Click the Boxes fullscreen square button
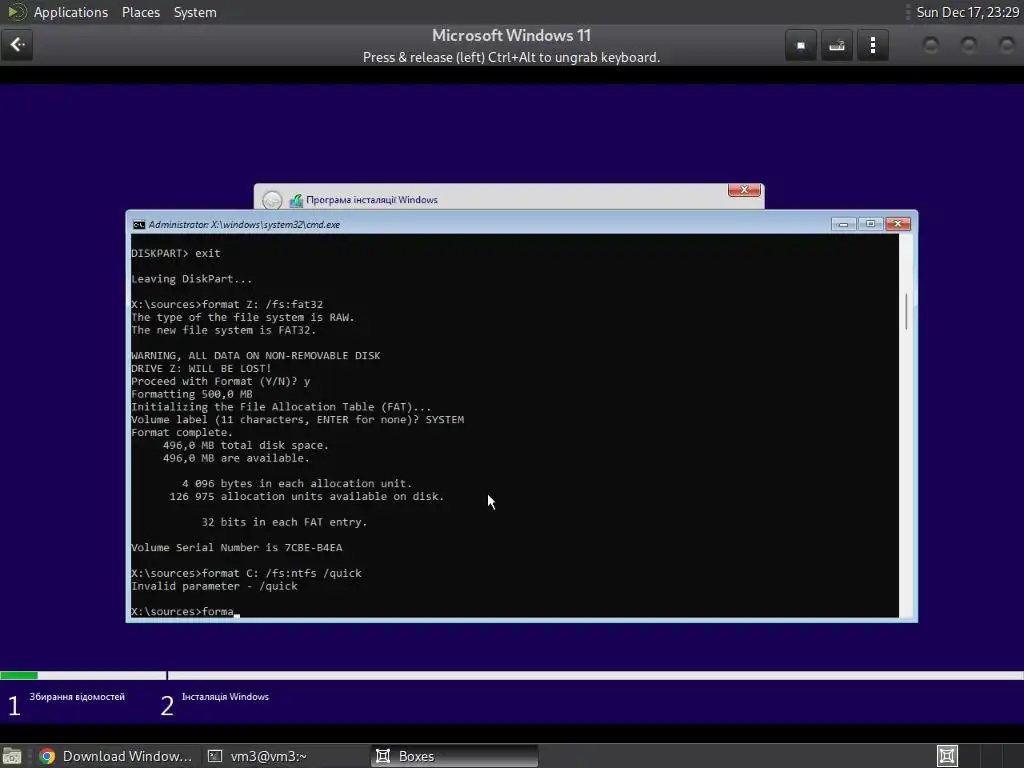This screenshot has width=1024, height=768. [x=801, y=45]
